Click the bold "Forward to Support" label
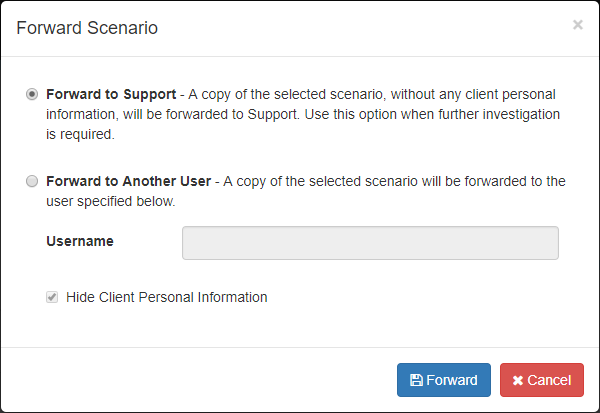This screenshot has width=600, height=413. 111,94
